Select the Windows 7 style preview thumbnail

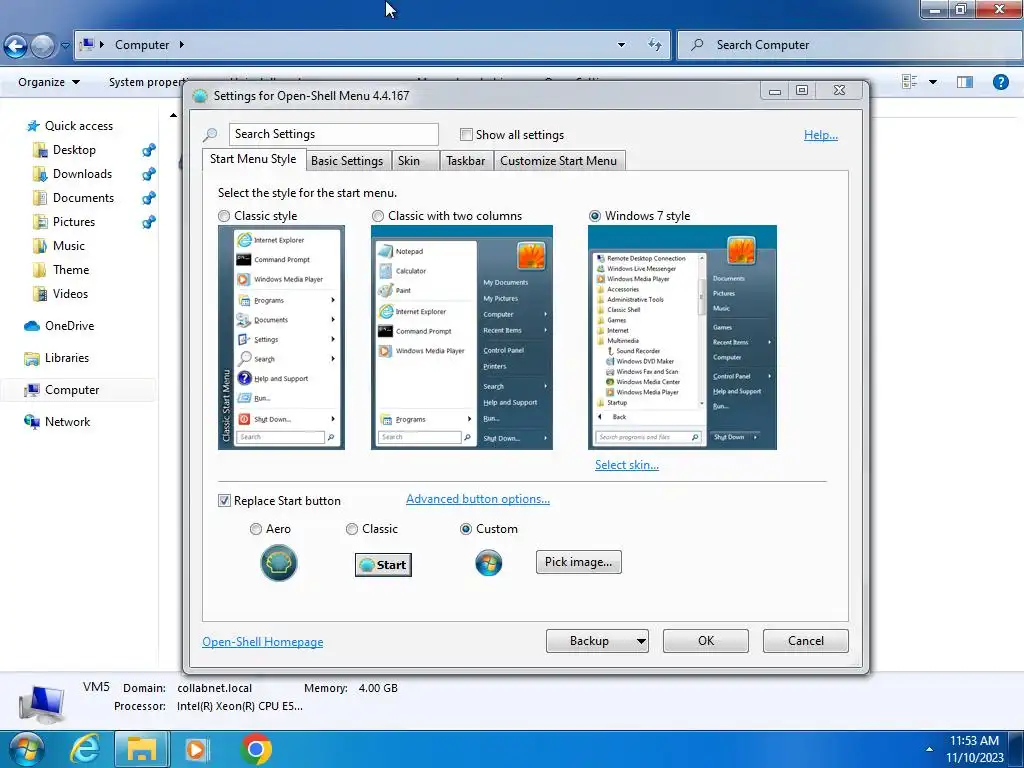pos(682,338)
